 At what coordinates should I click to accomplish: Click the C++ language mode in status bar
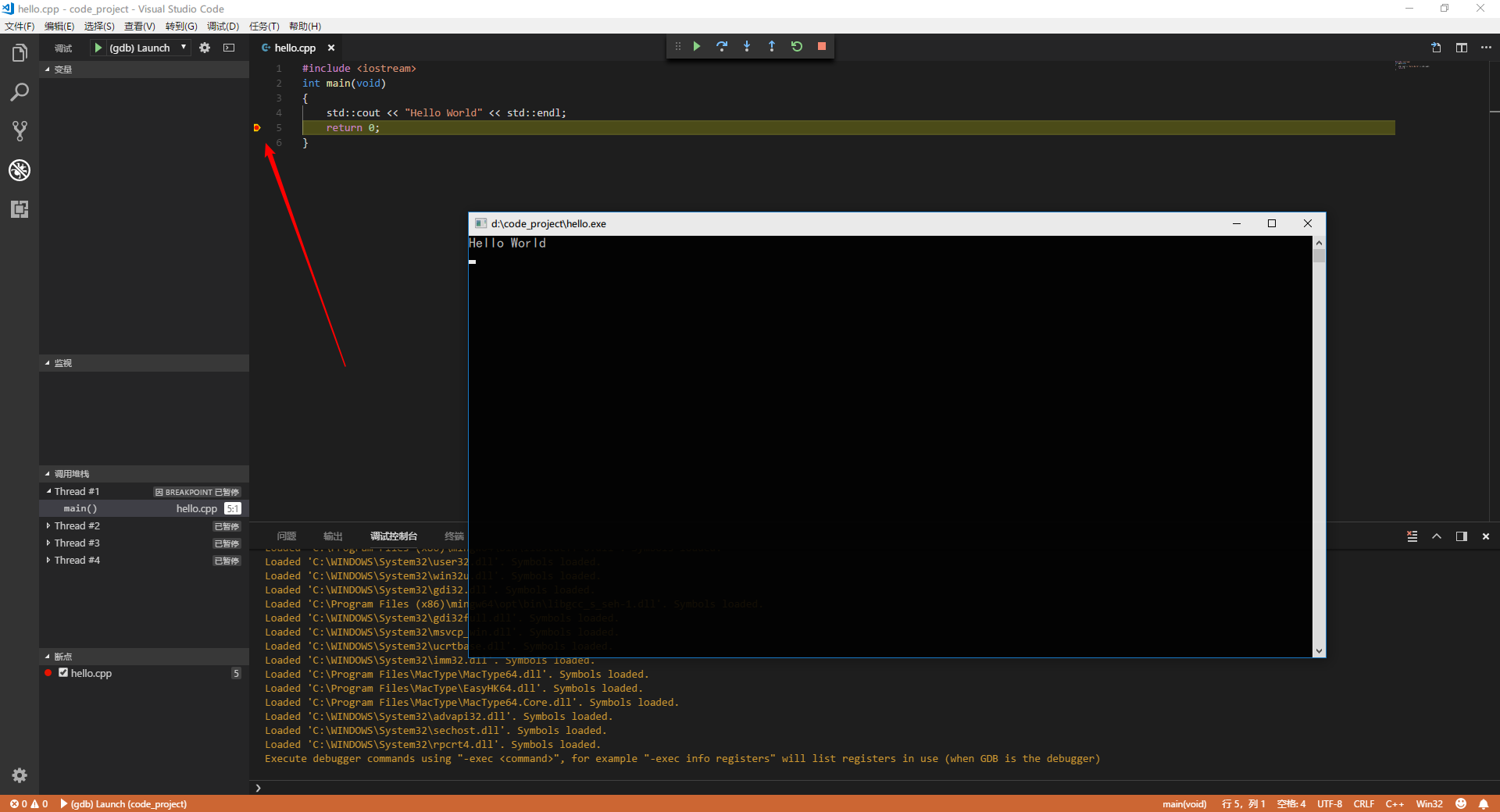1395,804
